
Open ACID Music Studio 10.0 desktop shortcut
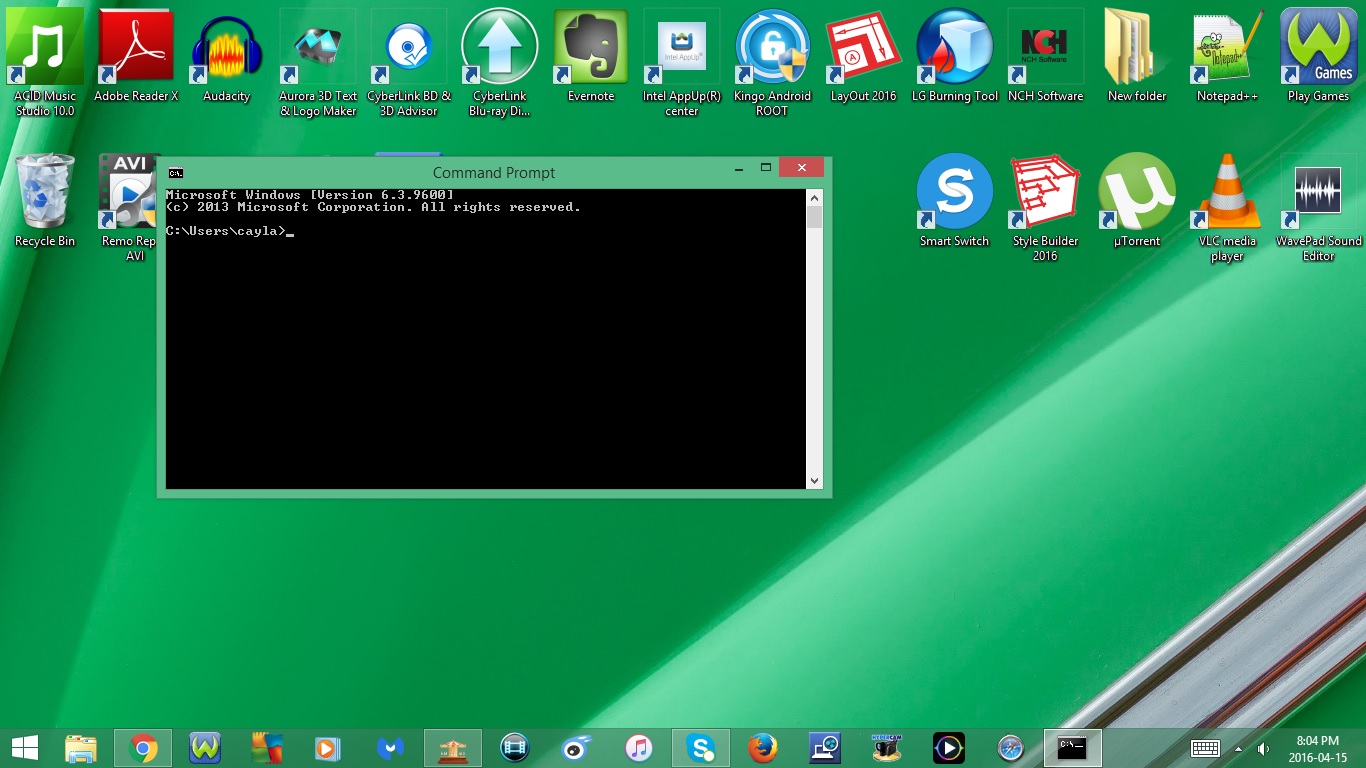pos(45,60)
